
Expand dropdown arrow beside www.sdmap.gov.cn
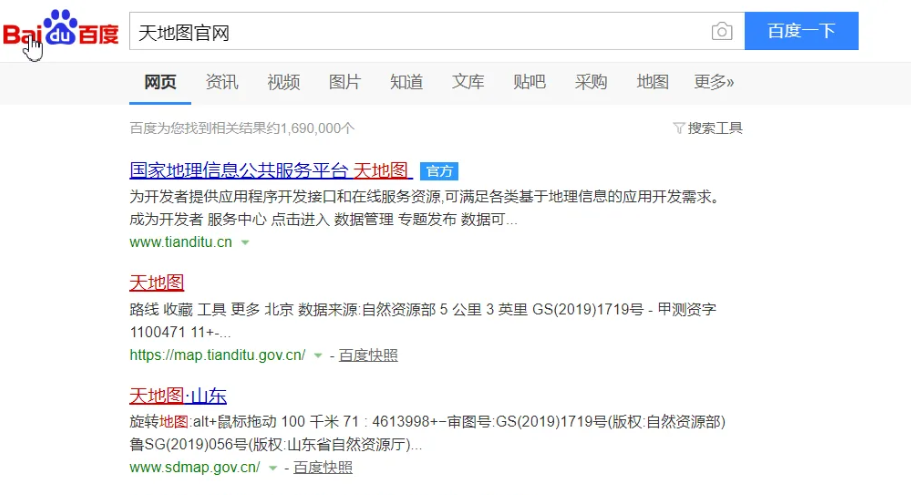coord(273,468)
